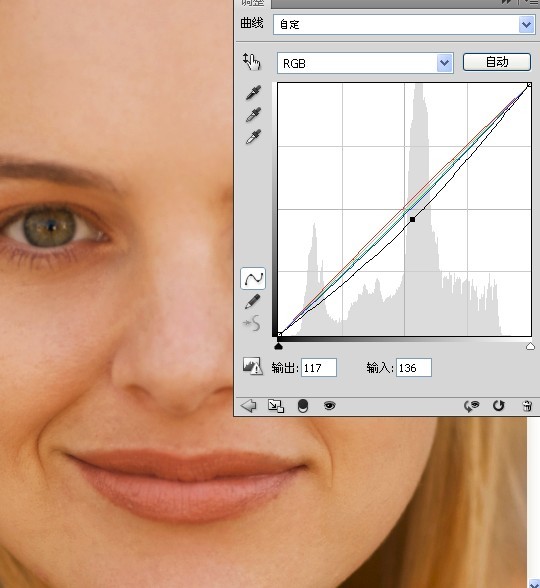540x588 pixels.
Task: Click the histogram clipping warning icon
Action: (x=252, y=366)
